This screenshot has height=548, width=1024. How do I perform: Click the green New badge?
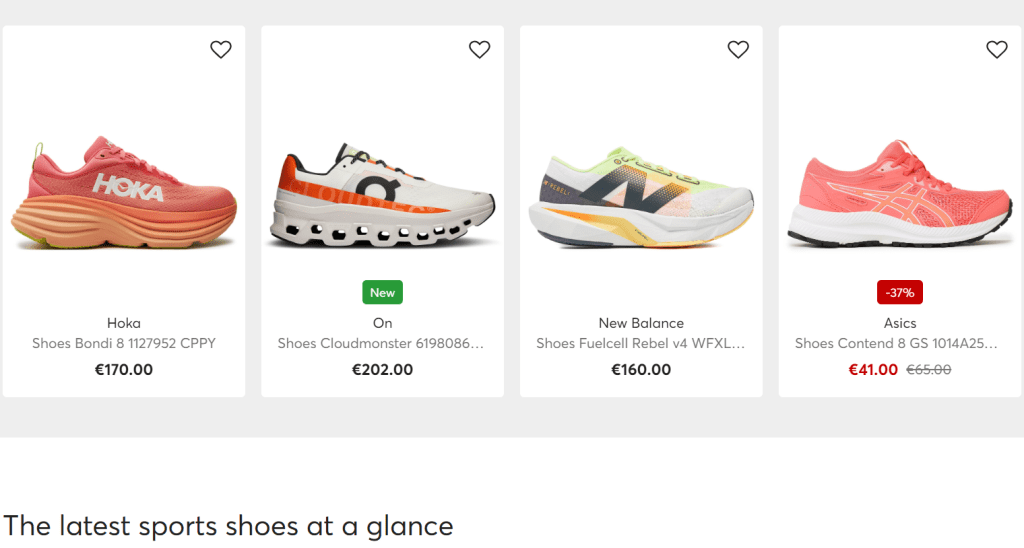tap(383, 293)
